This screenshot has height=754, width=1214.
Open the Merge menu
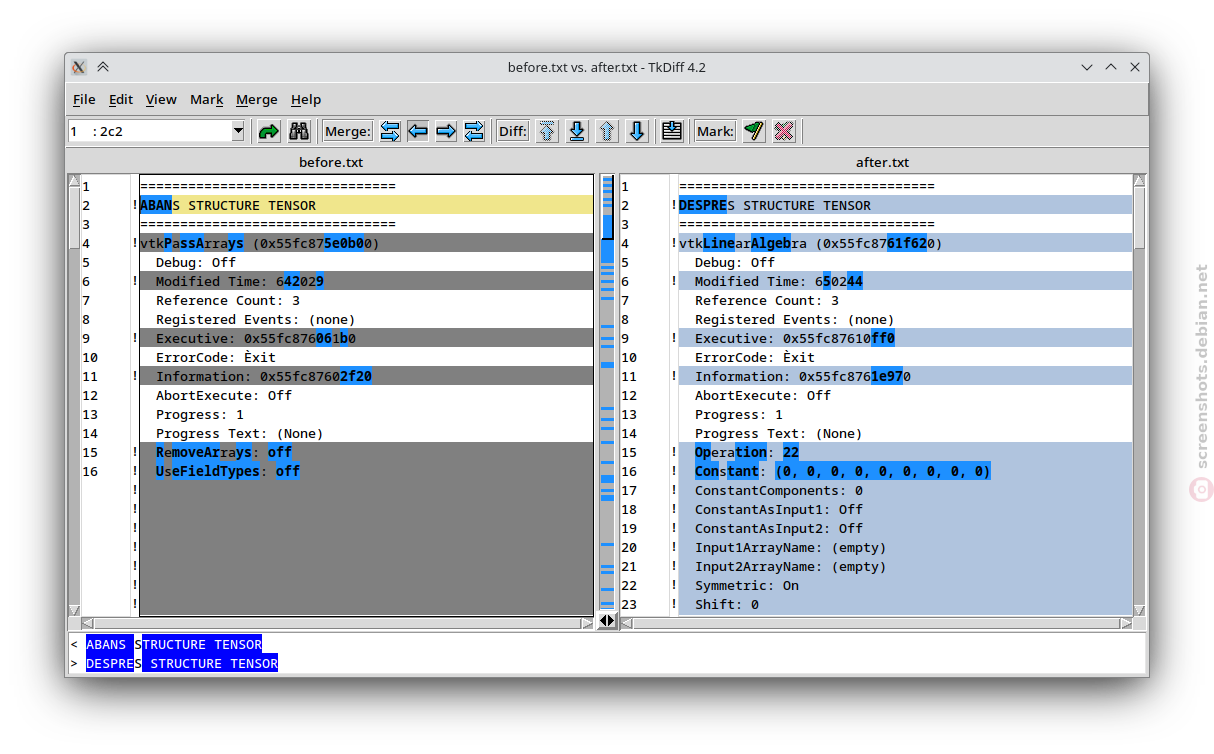(x=257, y=99)
